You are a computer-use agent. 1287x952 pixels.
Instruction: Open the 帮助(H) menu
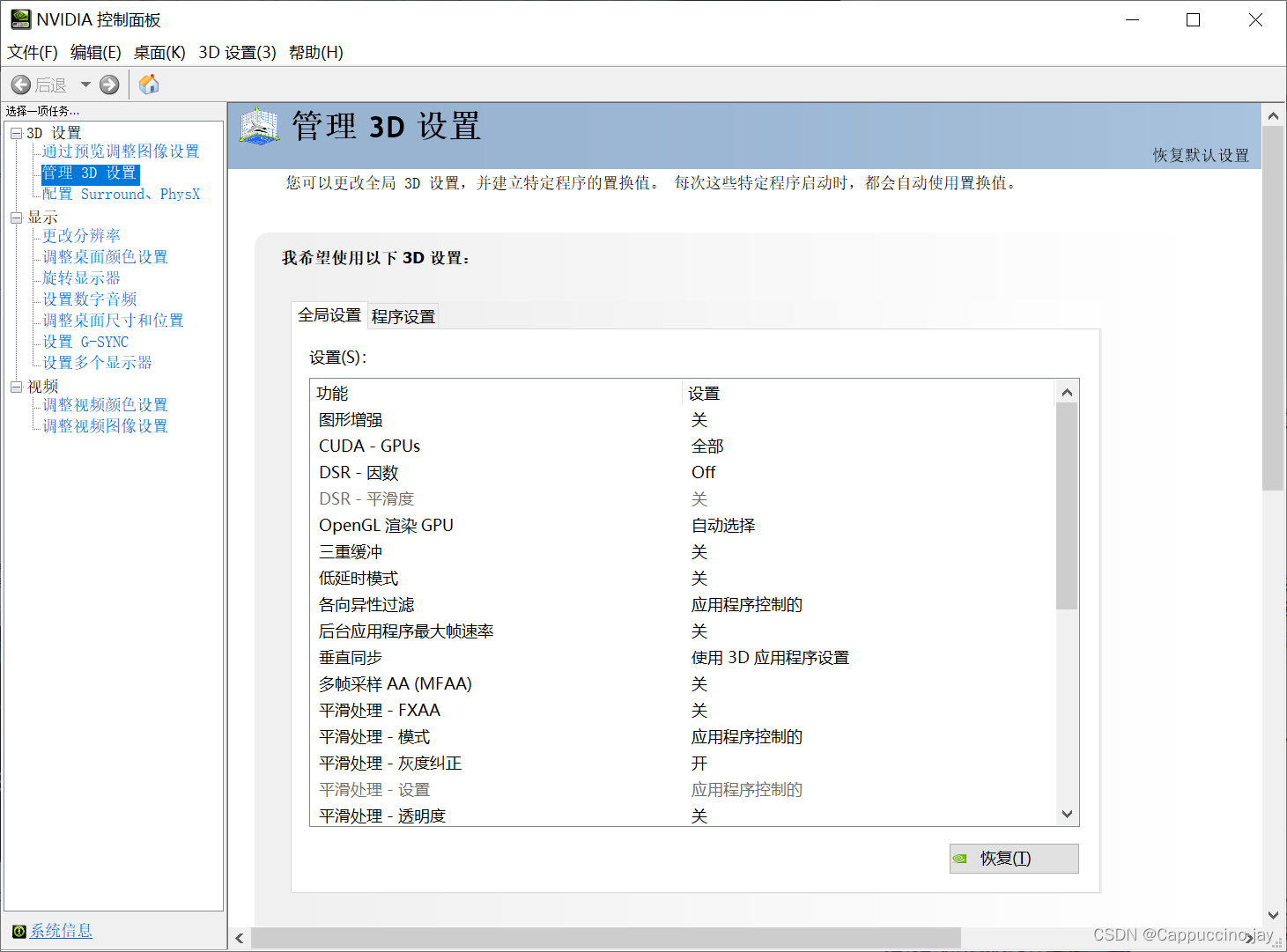(x=316, y=52)
